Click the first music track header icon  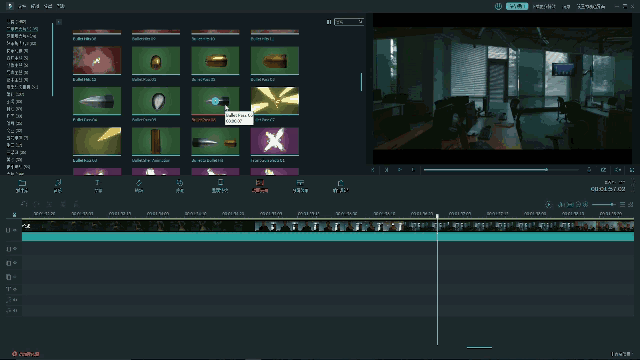(8, 300)
